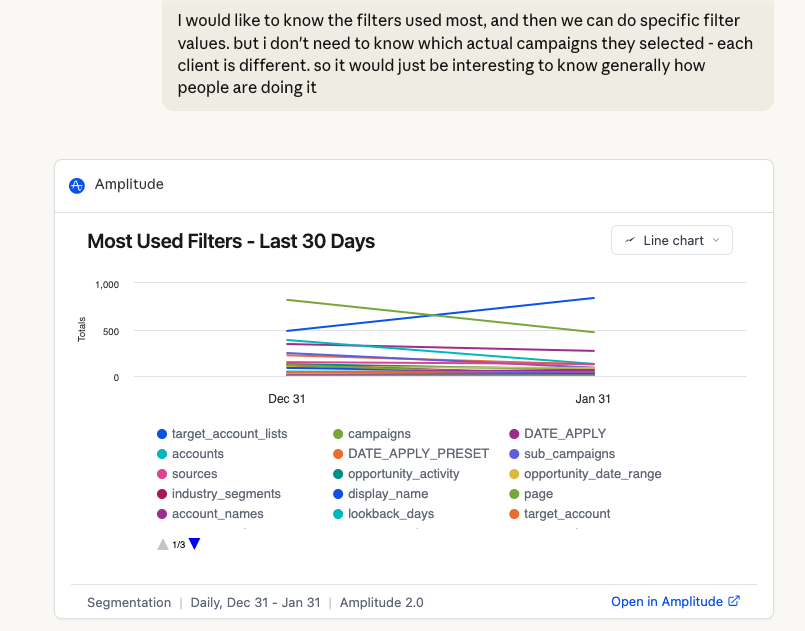This screenshot has width=805, height=631.
Task: Click the sources pink legend dot
Action: 162,474
